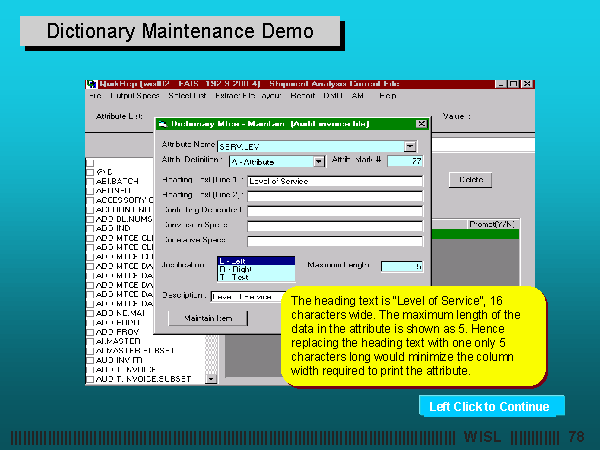Select T - Text justification option
The image size is (600, 450).
256,278
